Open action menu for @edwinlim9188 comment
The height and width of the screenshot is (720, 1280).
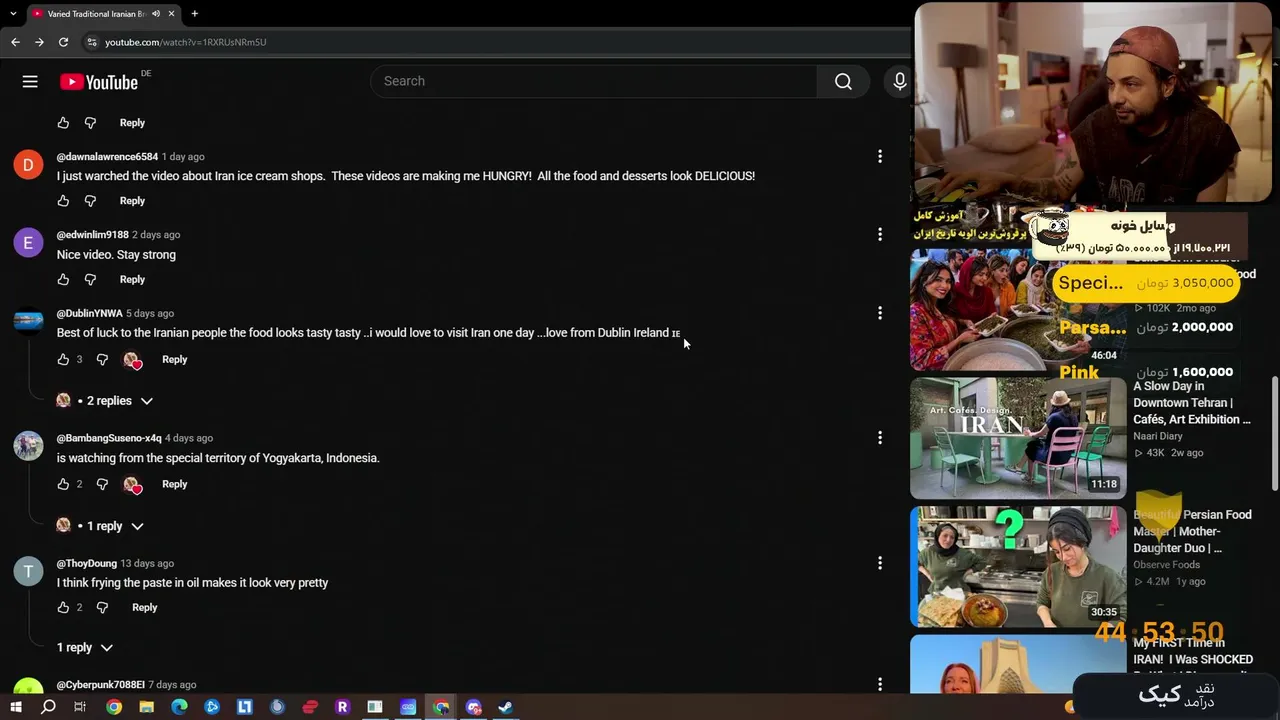click(880, 235)
